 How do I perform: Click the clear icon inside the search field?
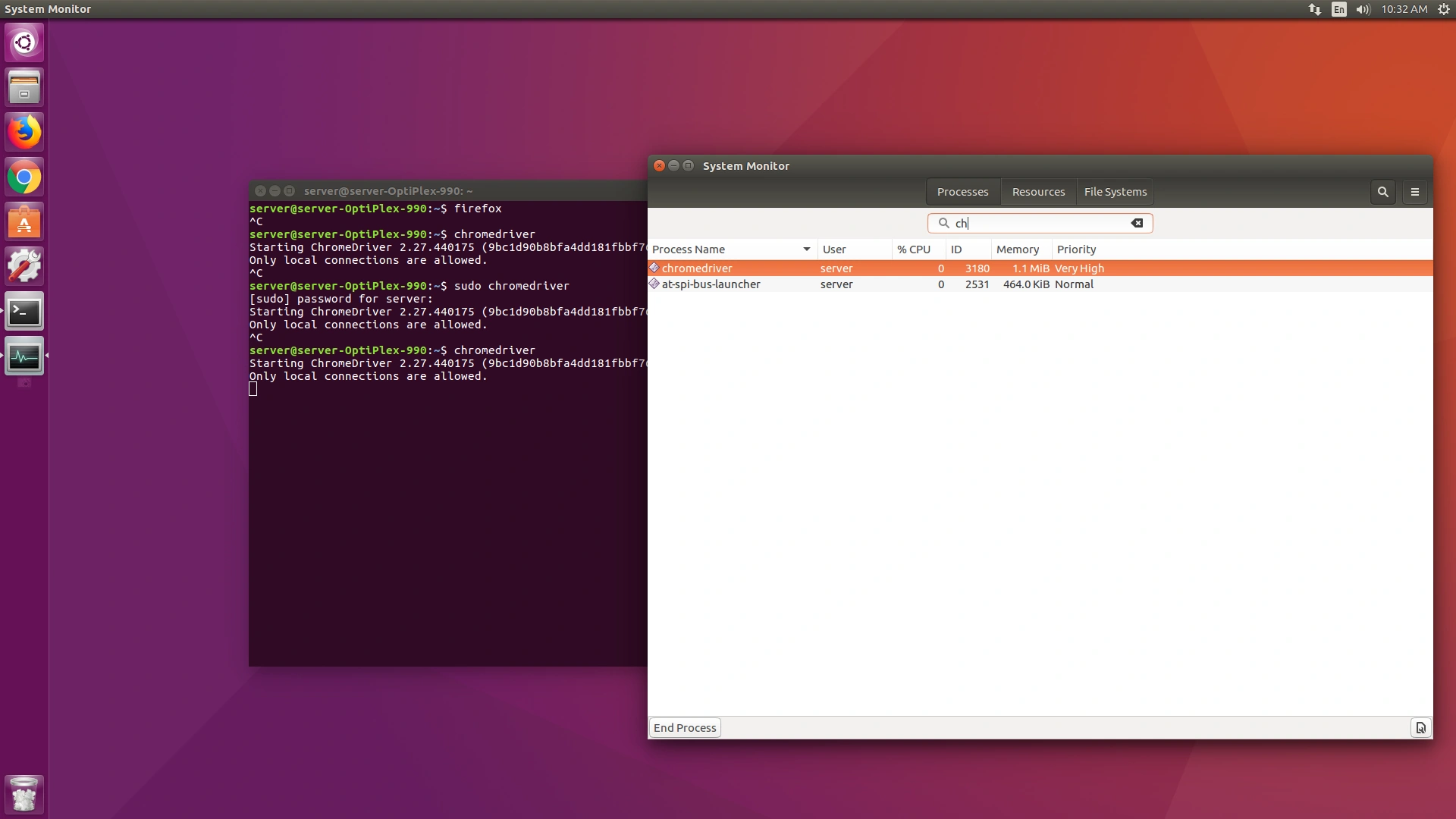[1137, 223]
